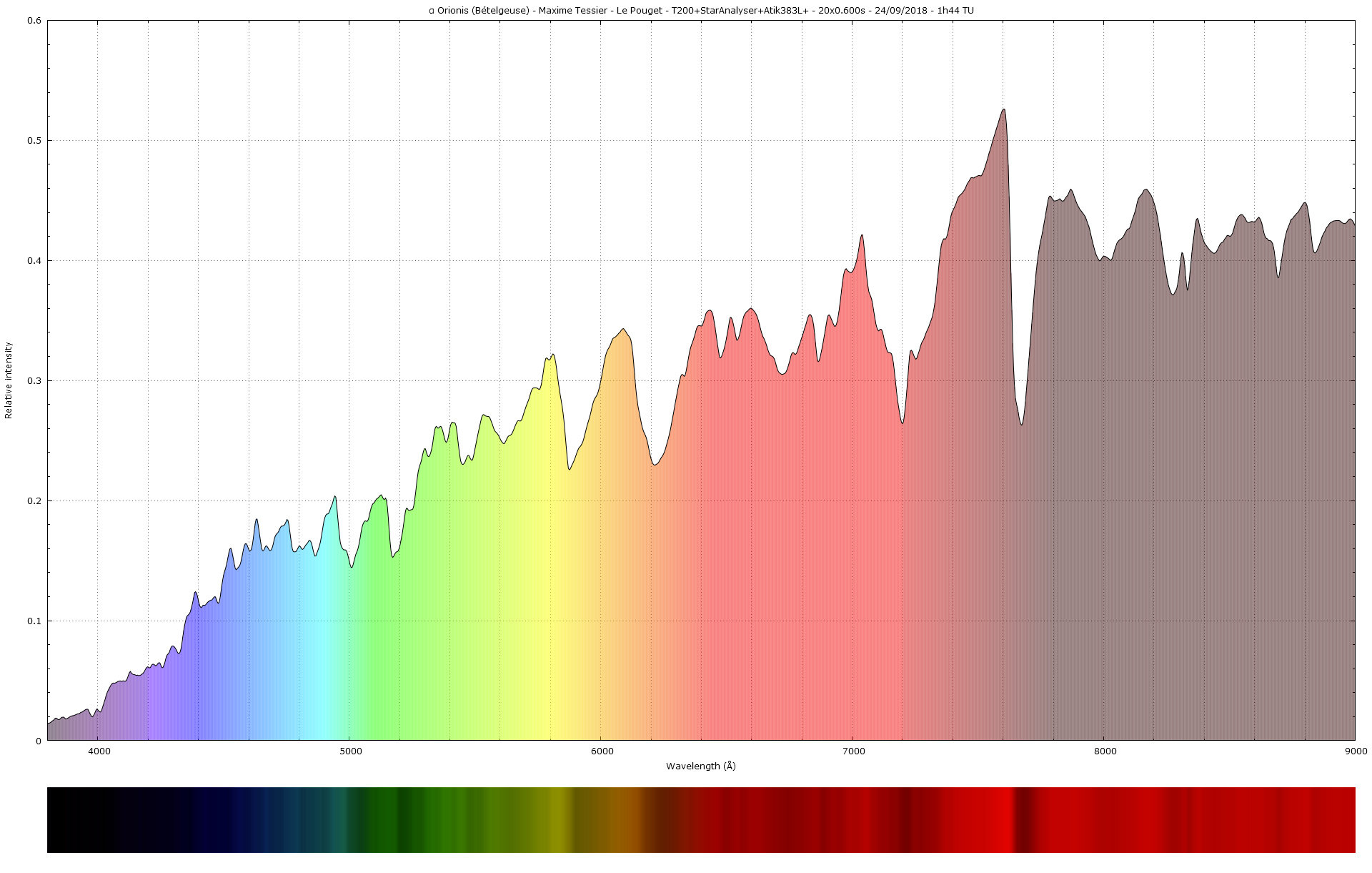Click the highest spectrum peak near 7600 Å
This screenshot has height=873, width=1372.
click(1004, 109)
